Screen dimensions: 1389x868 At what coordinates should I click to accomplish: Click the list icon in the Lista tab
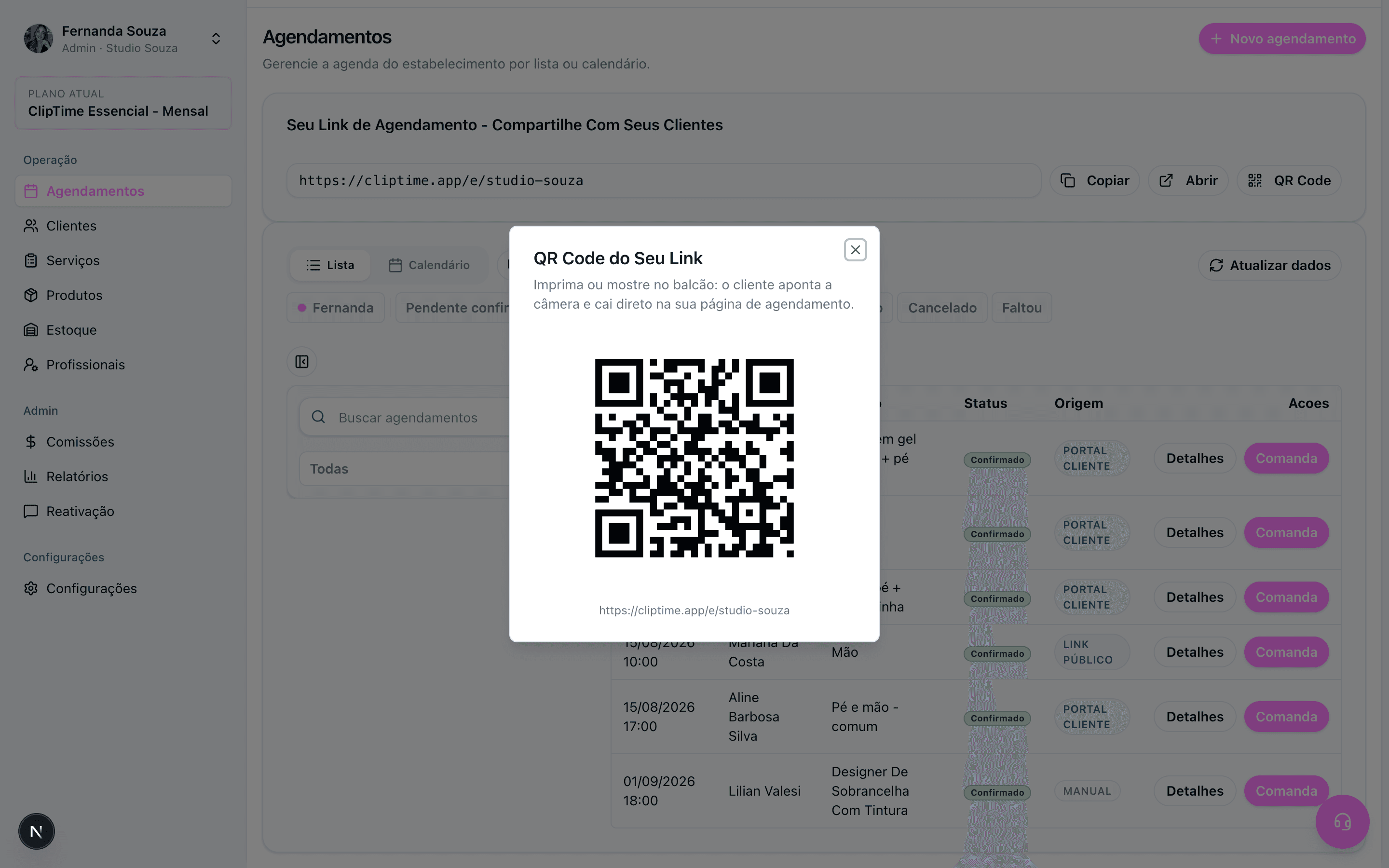(313, 265)
